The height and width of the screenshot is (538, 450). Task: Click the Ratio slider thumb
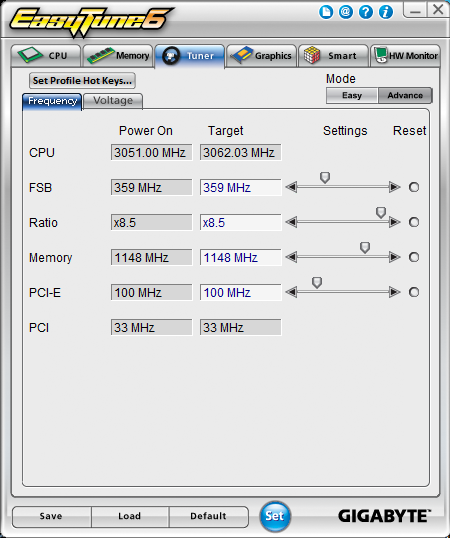381,212
